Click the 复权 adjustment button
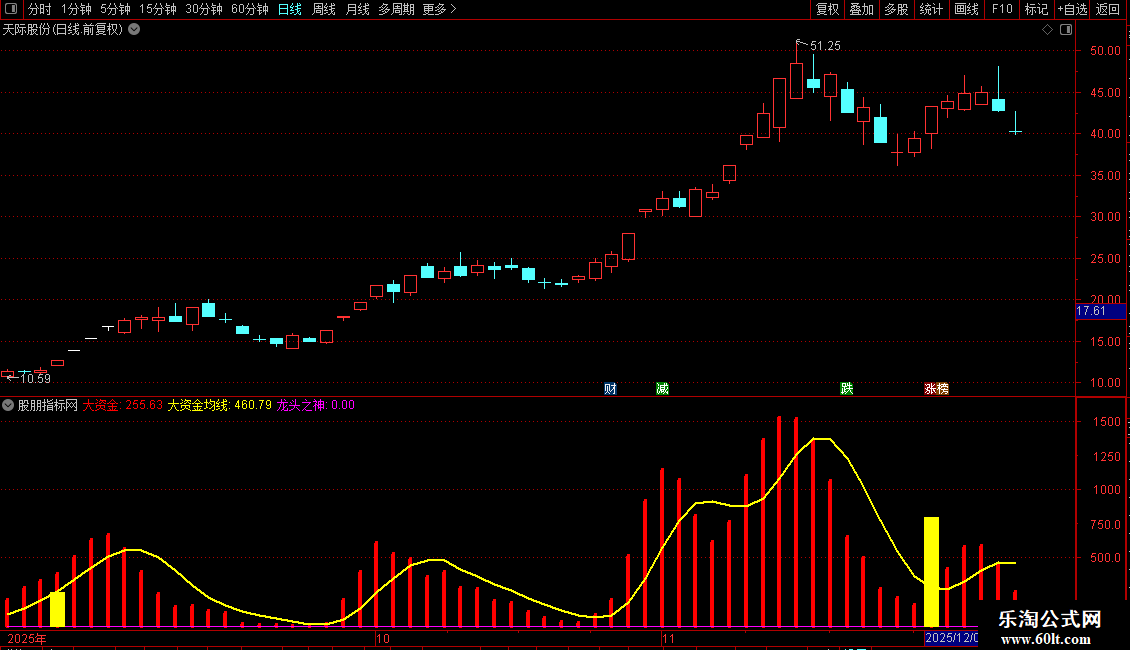The width and height of the screenshot is (1130, 650). pos(827,9)
